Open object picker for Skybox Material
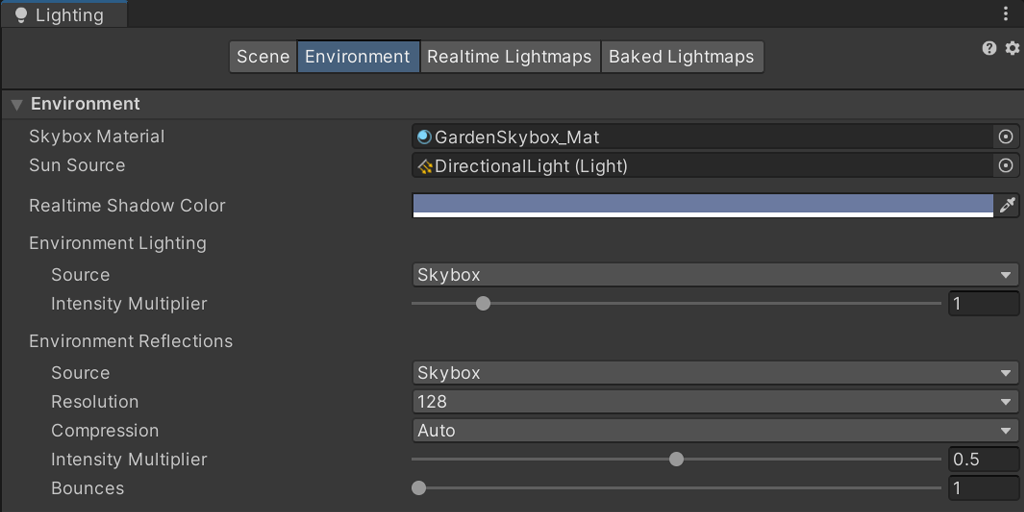Screen dimensions: 1024x512 pos(1006,137)
